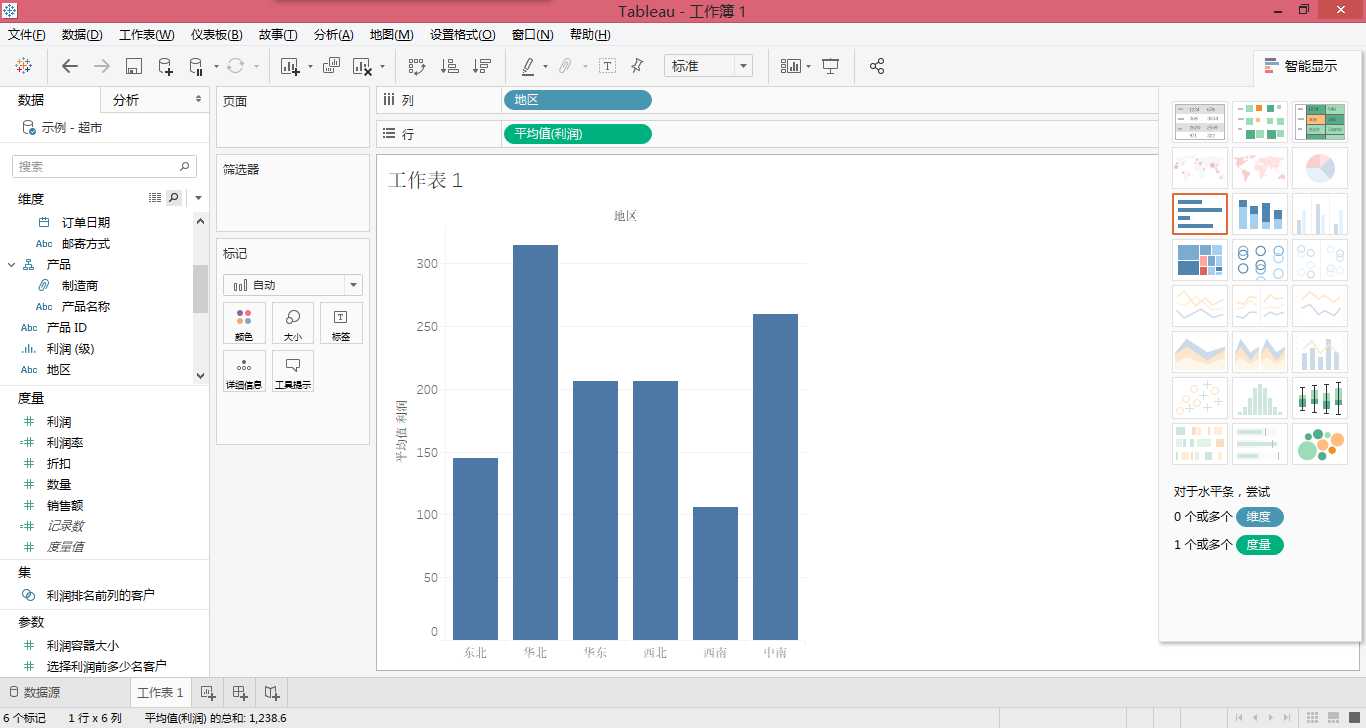Click the redo forward arrow
1366x728 pixels.
point(101,66)
